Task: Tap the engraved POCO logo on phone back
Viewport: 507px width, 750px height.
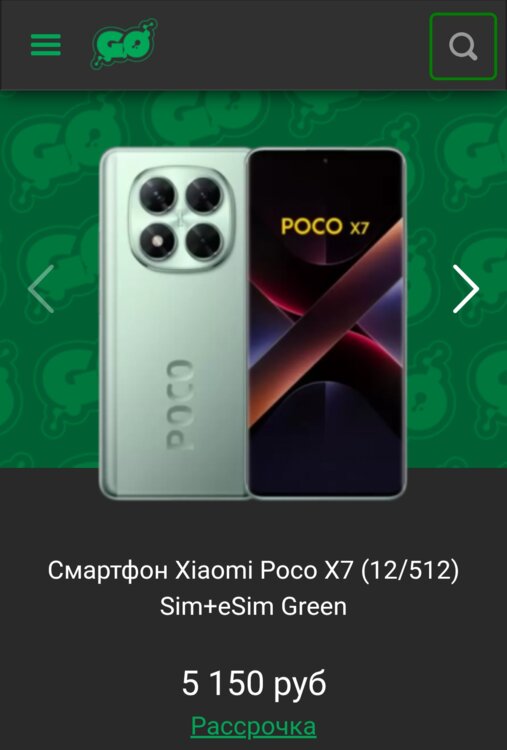Action: pos(180,405)
